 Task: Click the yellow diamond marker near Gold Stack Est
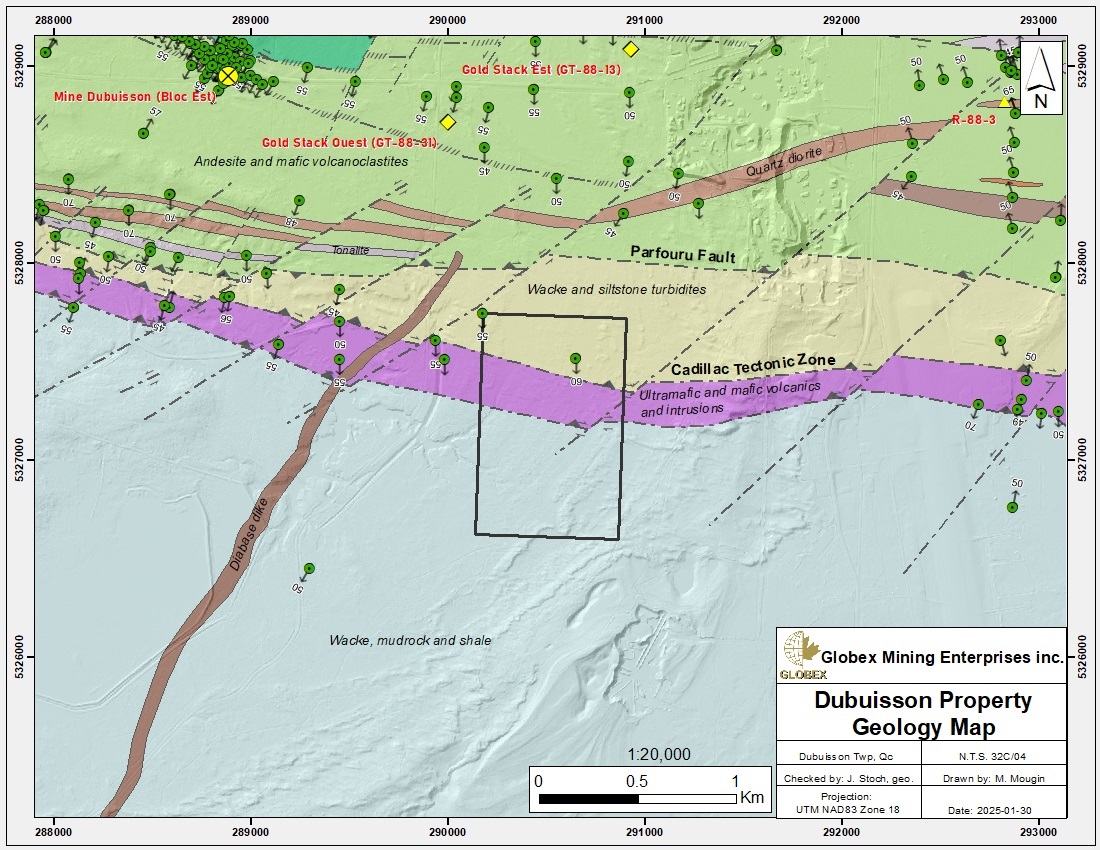point(632,47)
